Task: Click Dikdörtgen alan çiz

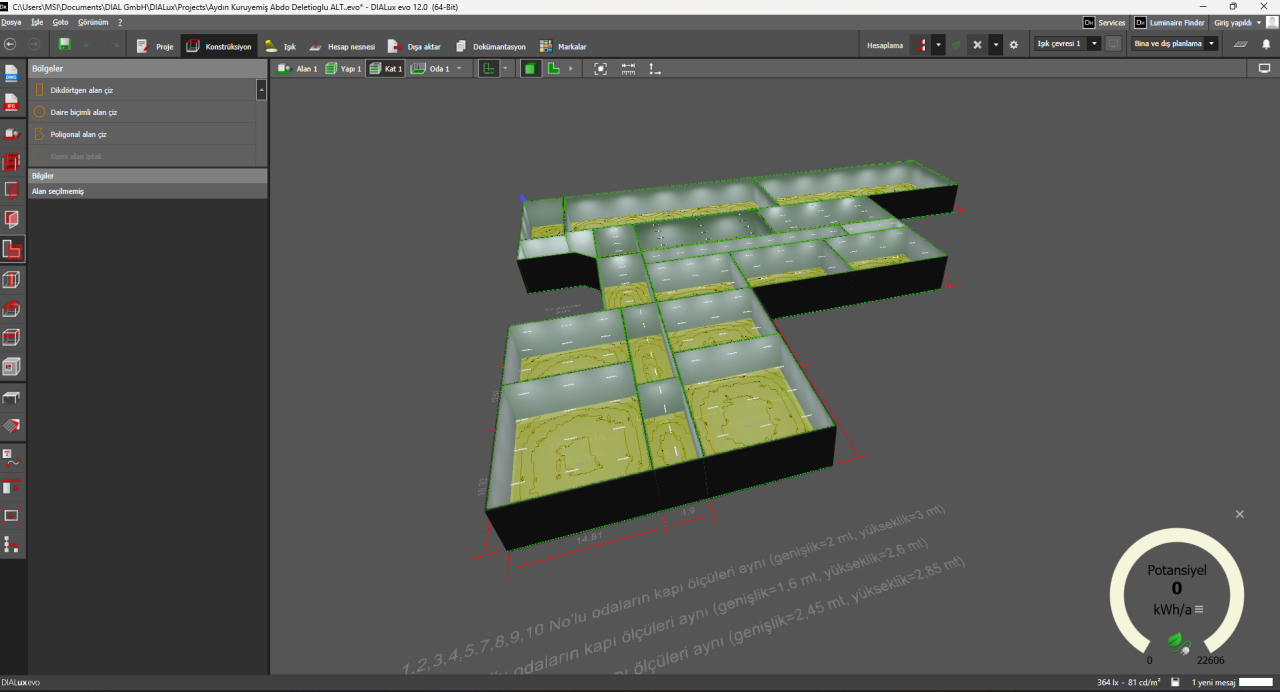Action: click(142, 90)
